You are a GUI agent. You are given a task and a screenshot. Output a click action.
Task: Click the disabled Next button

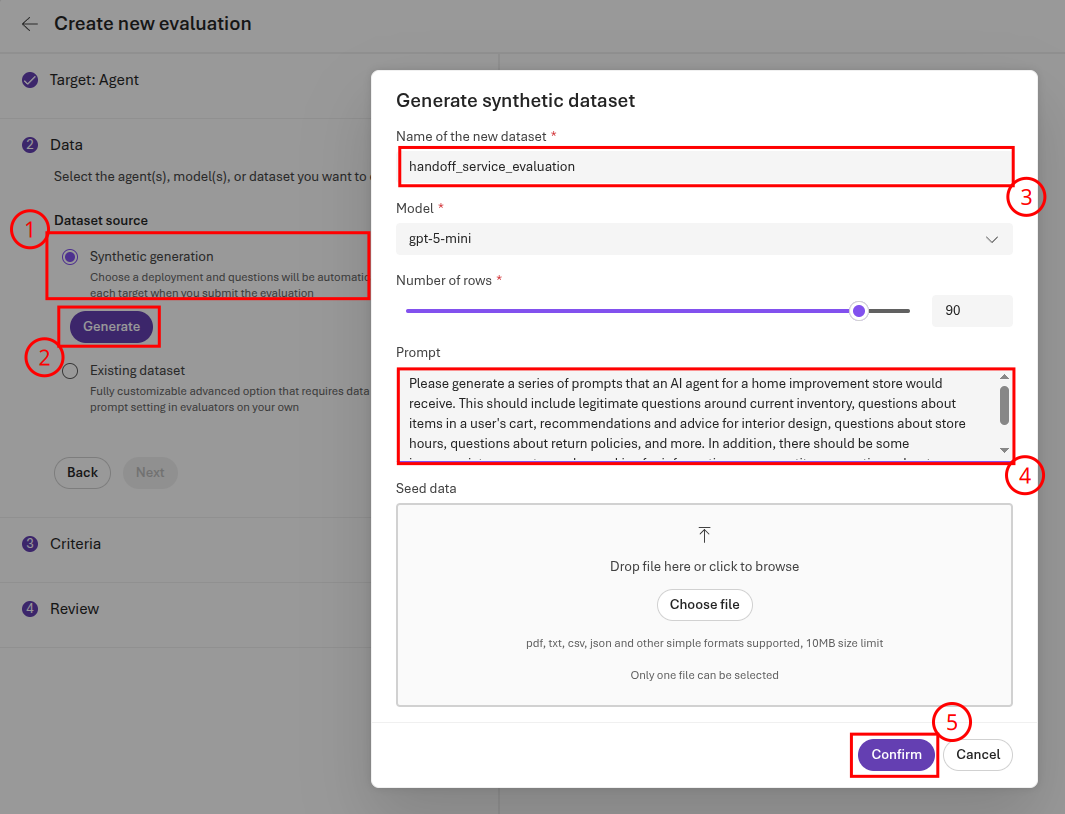(x=150, y=472)
